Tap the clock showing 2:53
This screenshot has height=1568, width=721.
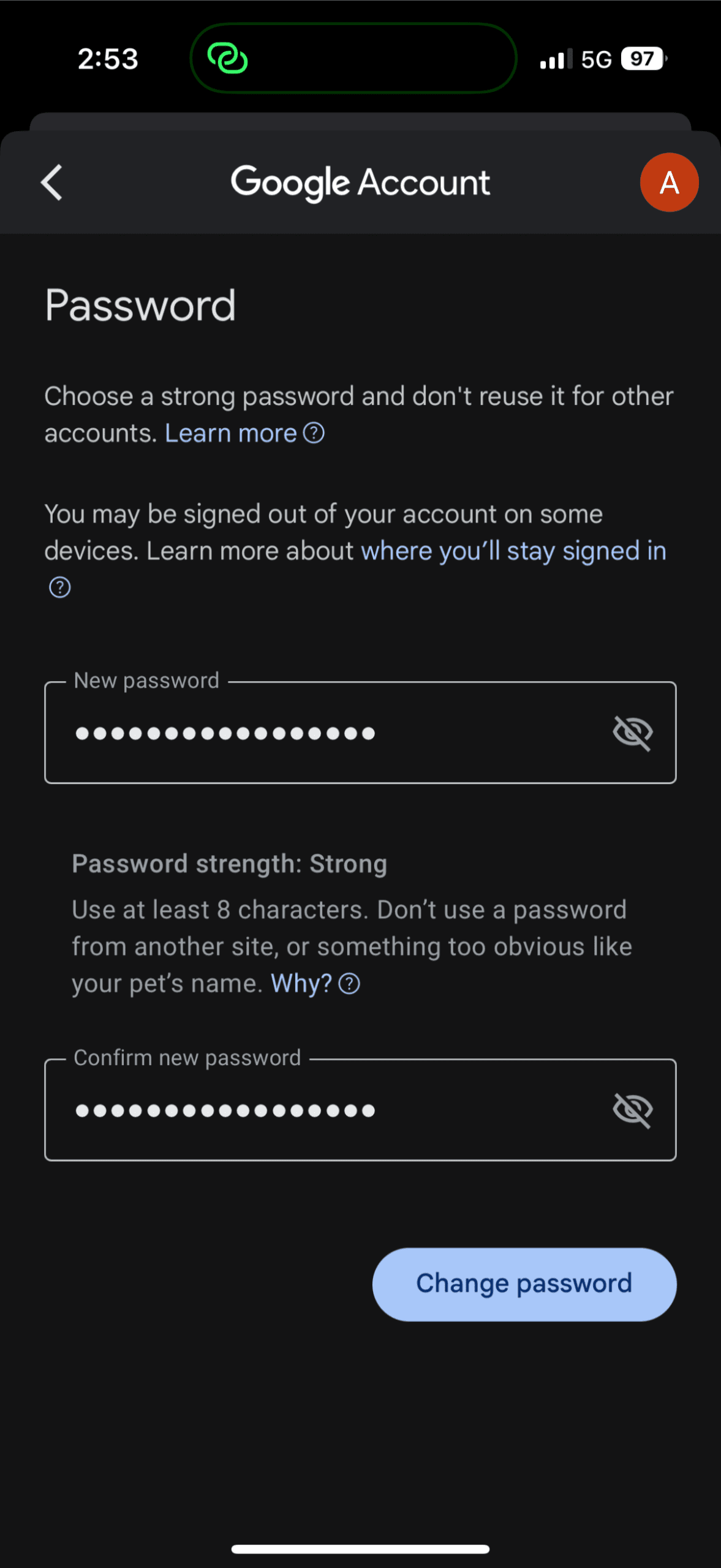pyautogui.click(x=108, y=58)
